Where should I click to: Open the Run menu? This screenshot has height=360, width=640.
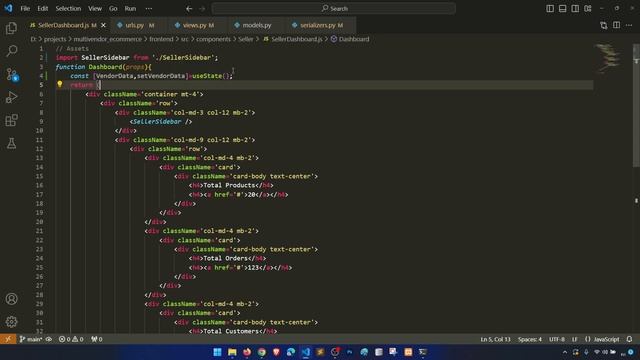coord(130,8)
